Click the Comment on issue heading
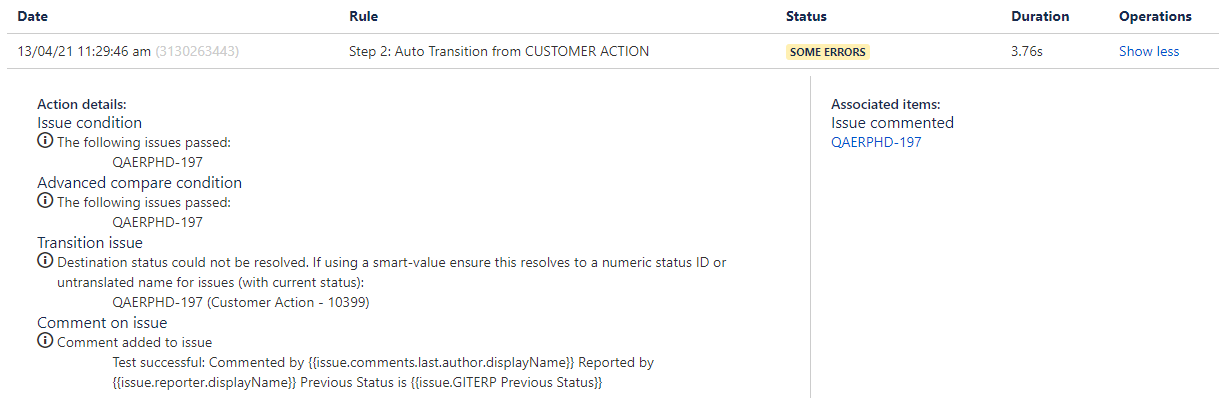This screenshot has height=398, width=1220. (x=102, y=322)
